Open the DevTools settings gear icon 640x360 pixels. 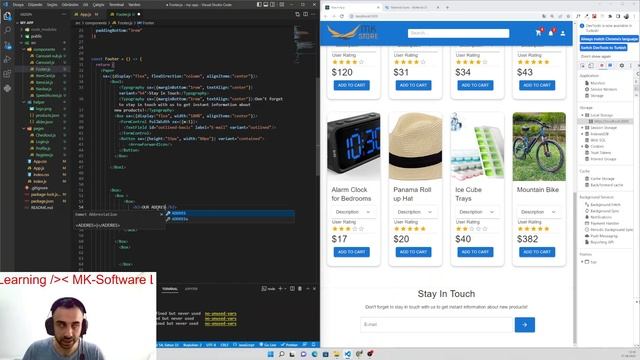point(622,65)
